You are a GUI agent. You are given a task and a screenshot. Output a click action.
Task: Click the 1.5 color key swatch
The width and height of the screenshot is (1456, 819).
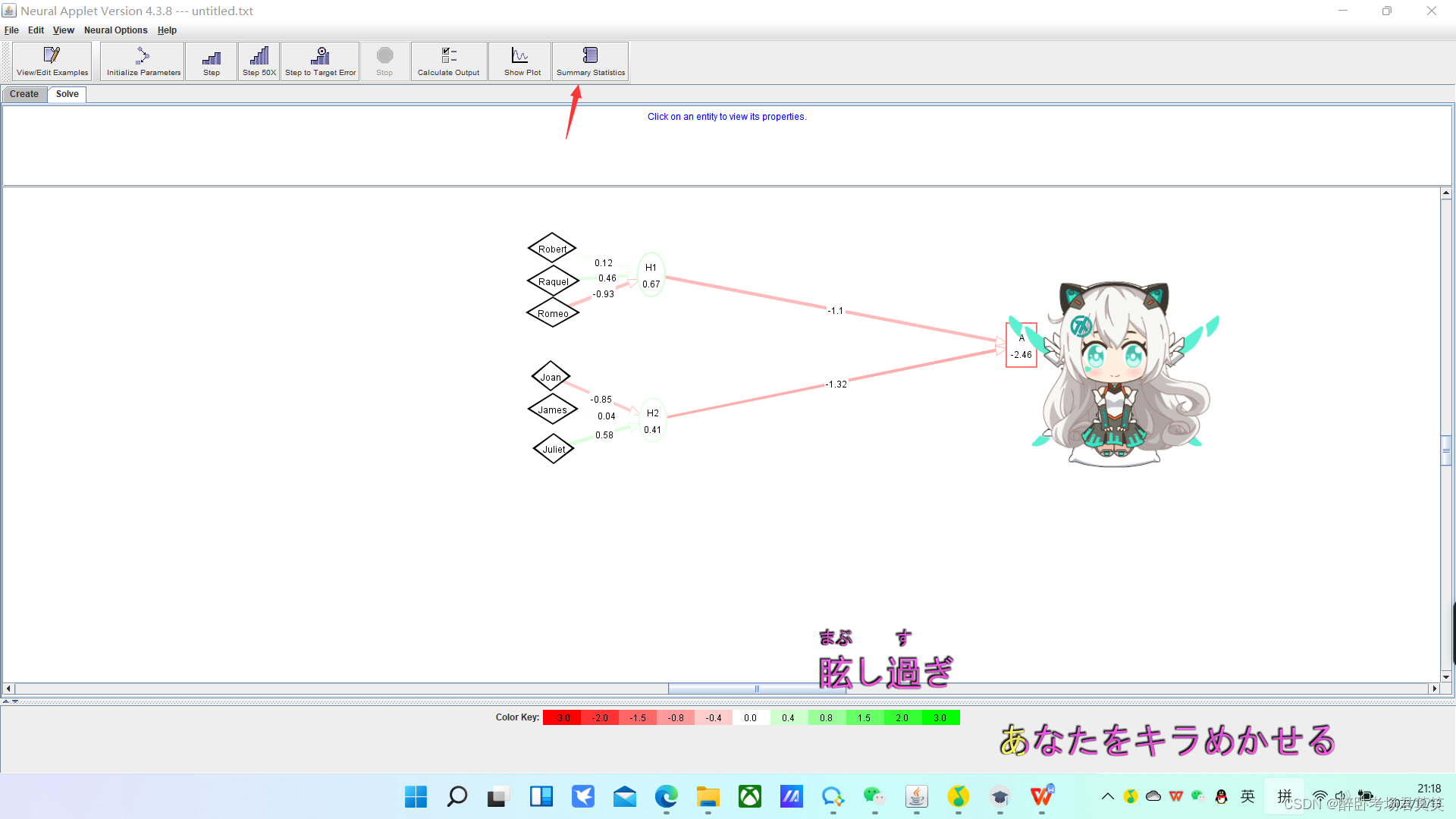coord(864,717)
